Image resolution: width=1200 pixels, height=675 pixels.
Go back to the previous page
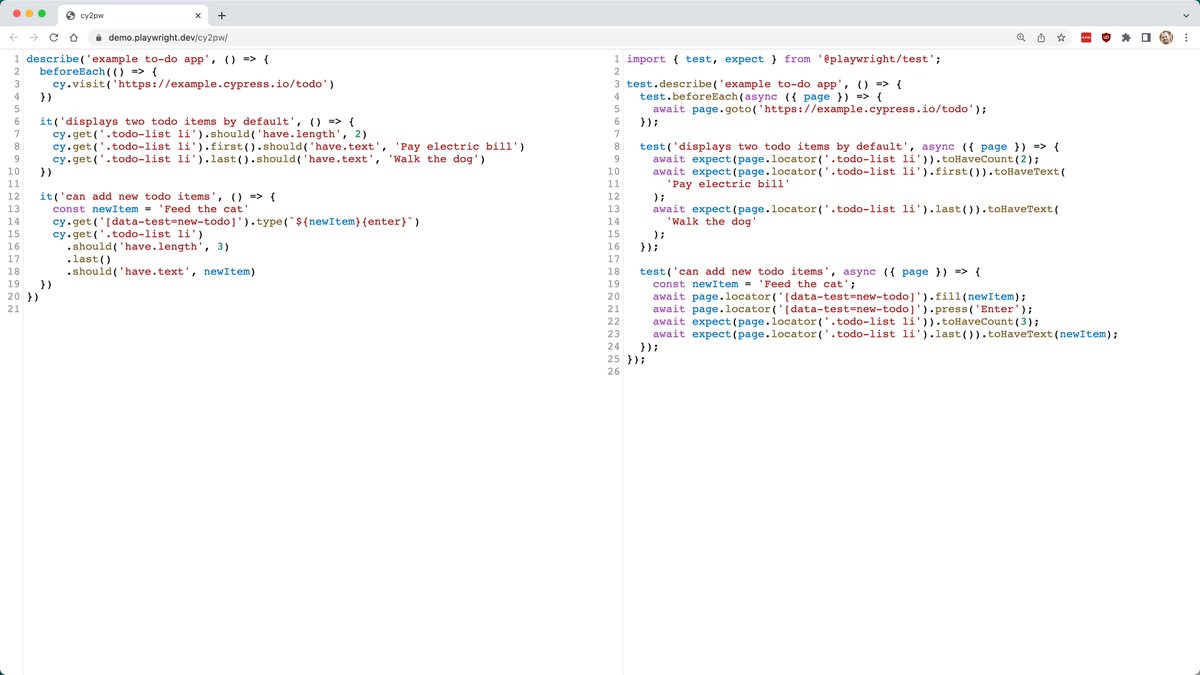[14, 37]
